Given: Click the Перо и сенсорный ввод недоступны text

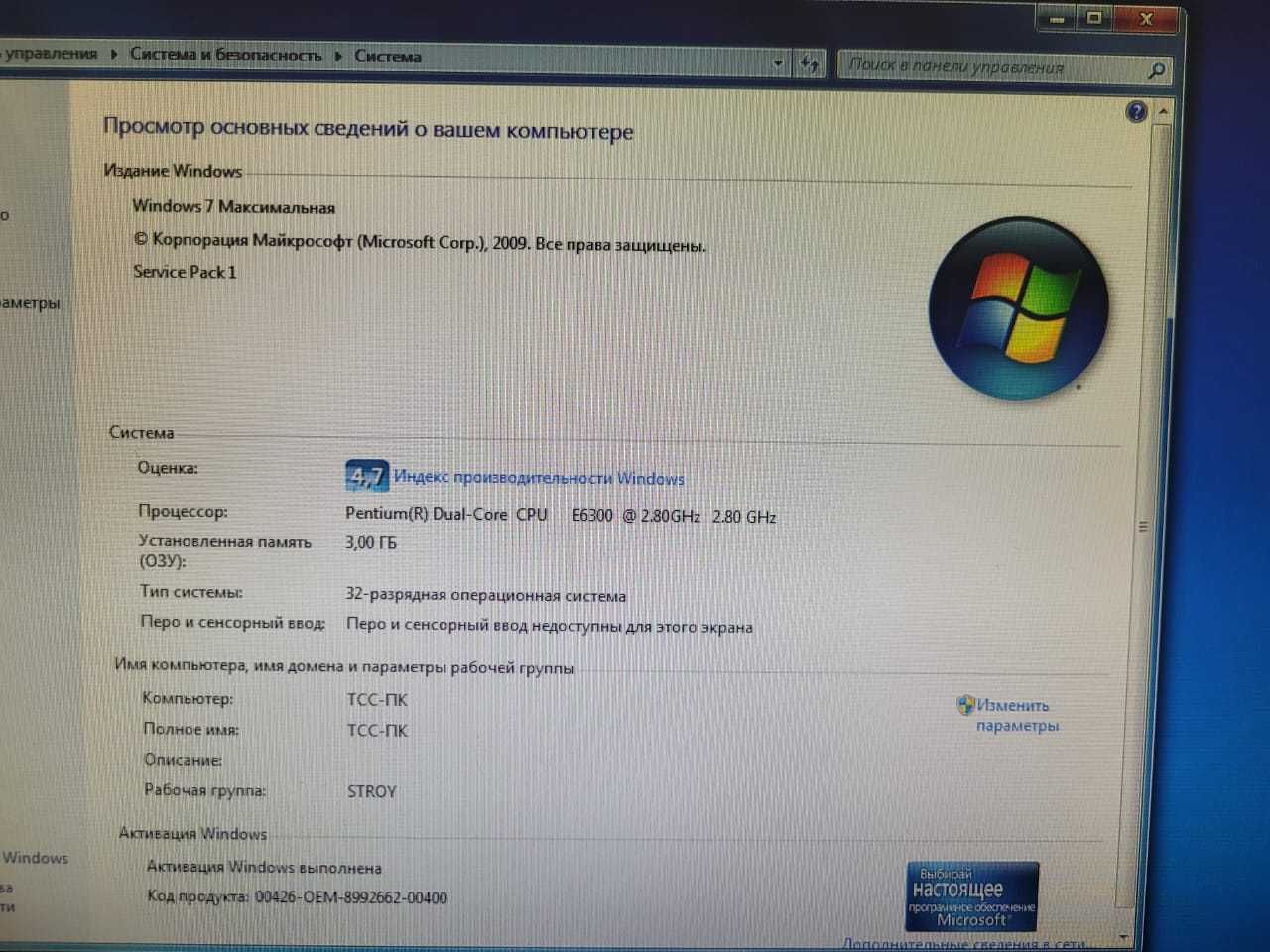Looking at the screenshot, I should point(550,626).
